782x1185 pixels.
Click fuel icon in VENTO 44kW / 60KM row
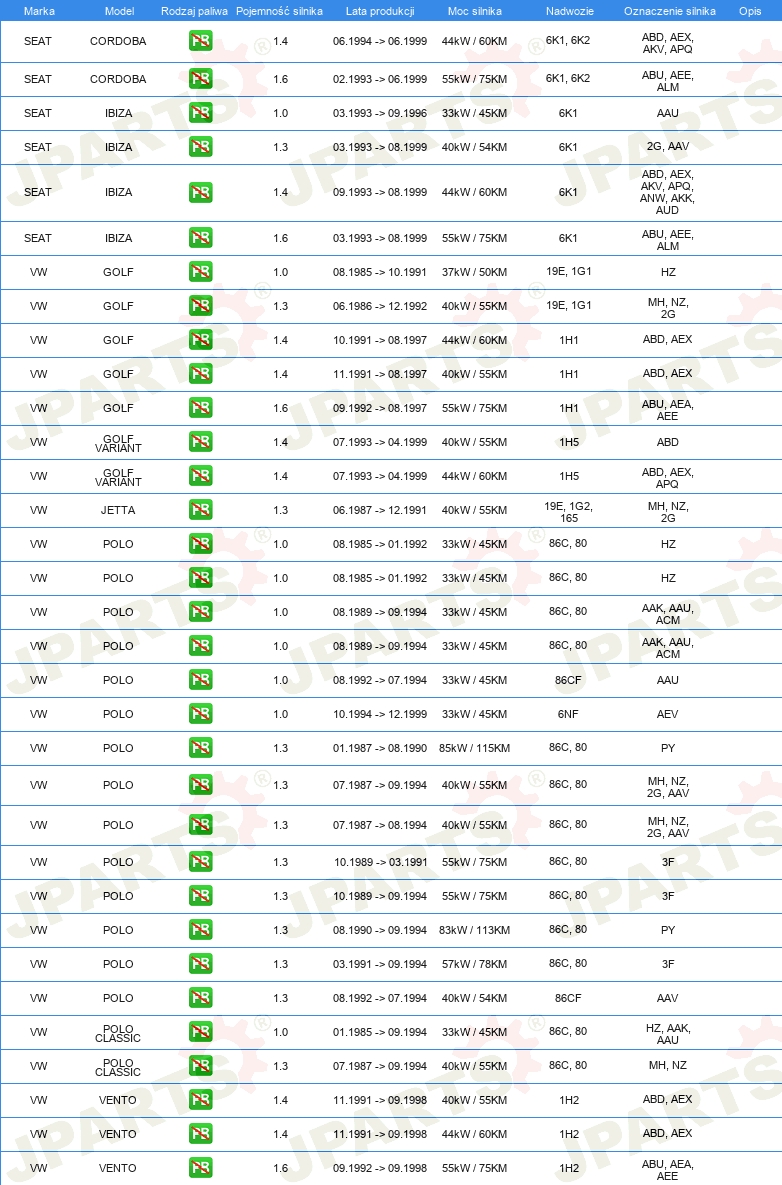[x=200, y=1134]
